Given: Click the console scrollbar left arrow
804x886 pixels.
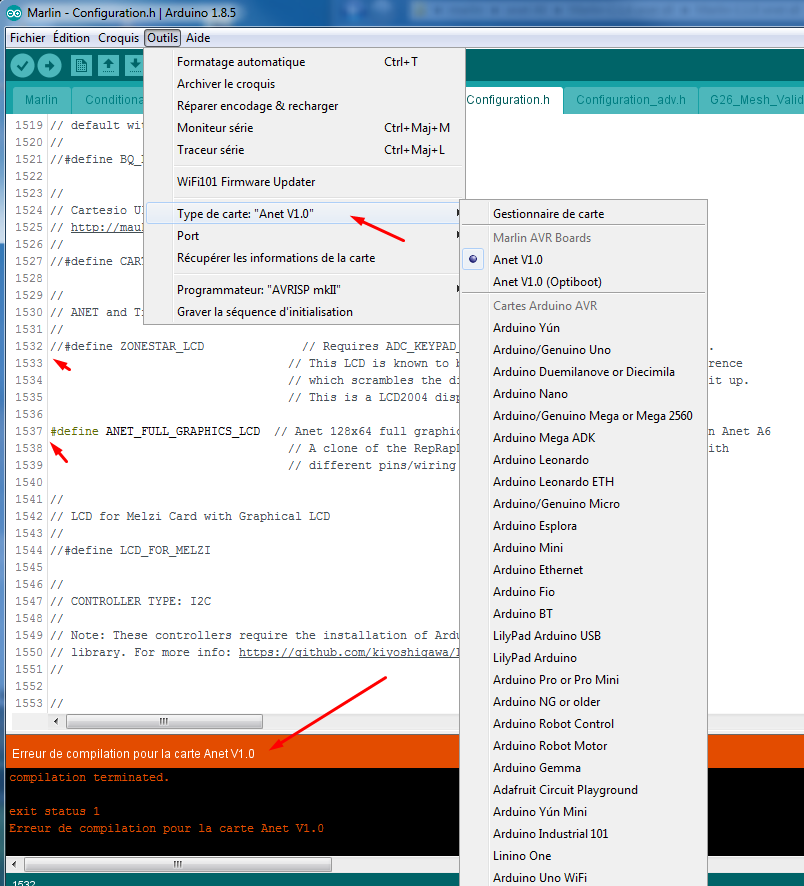Looking at the screenshot, I should [14, 865].
